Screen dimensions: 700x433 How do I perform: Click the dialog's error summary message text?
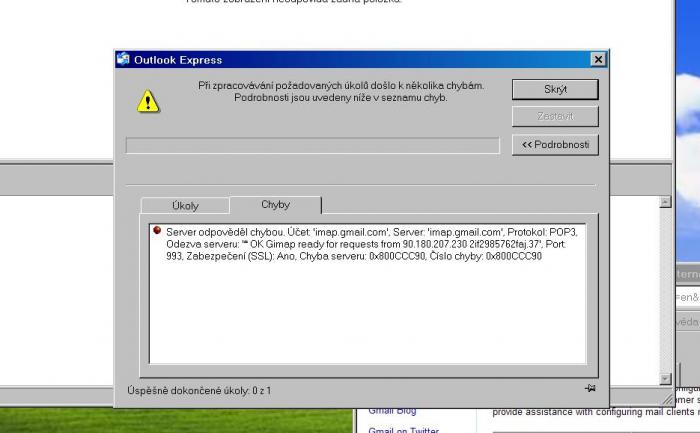tap(340, 92)
